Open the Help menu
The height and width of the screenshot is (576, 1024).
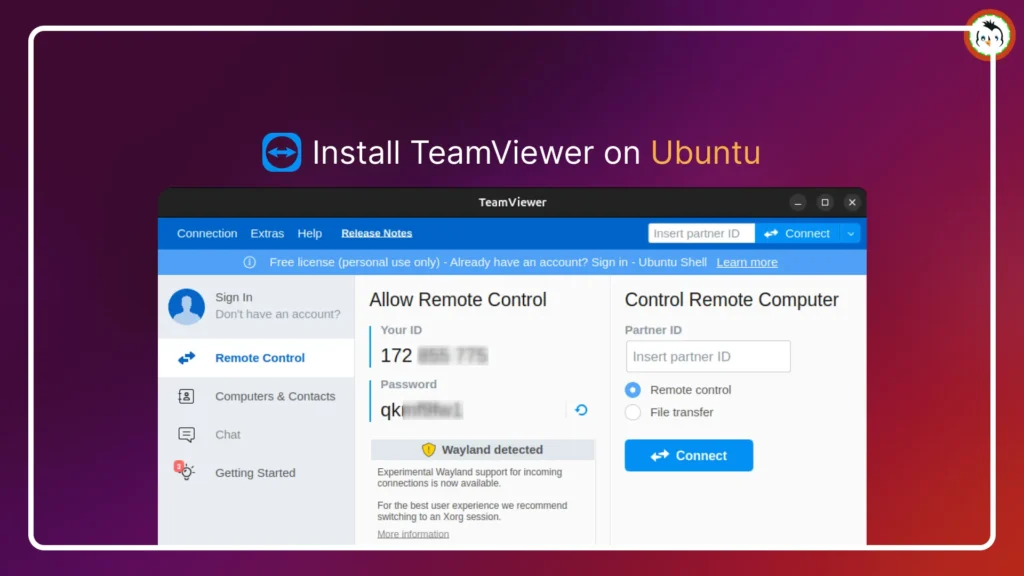click(x=310, y=233)
